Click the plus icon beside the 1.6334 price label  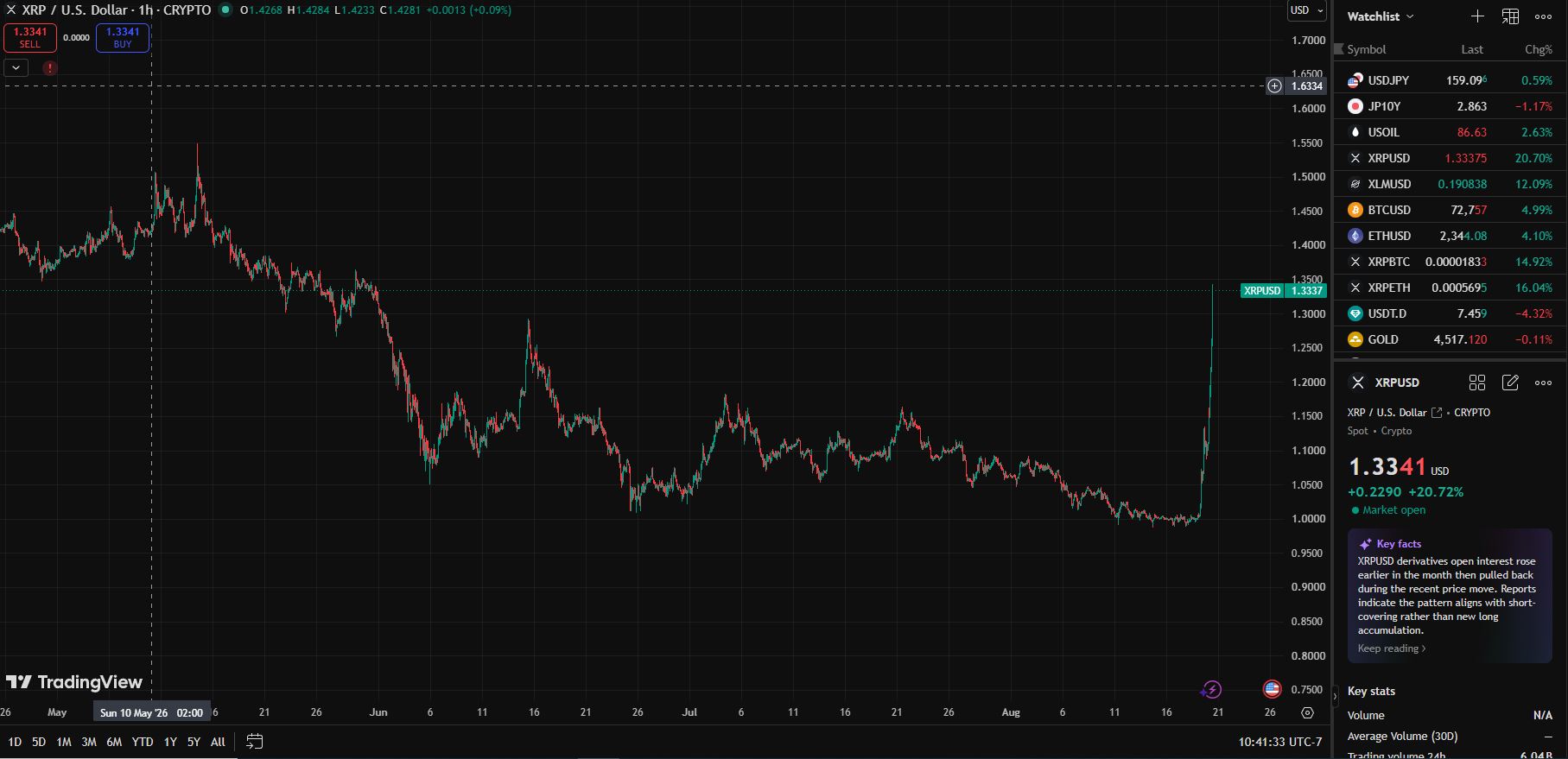pos(1274,85)
